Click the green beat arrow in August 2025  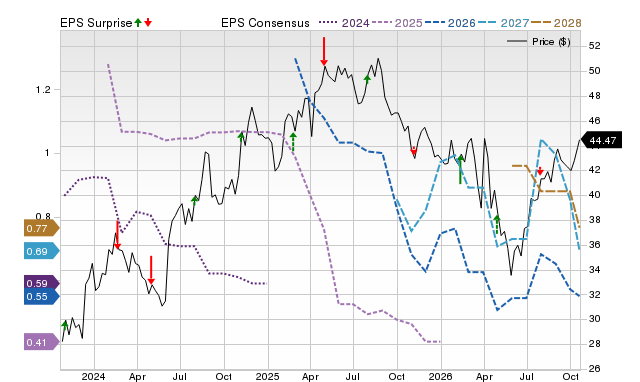coord(367,79)
